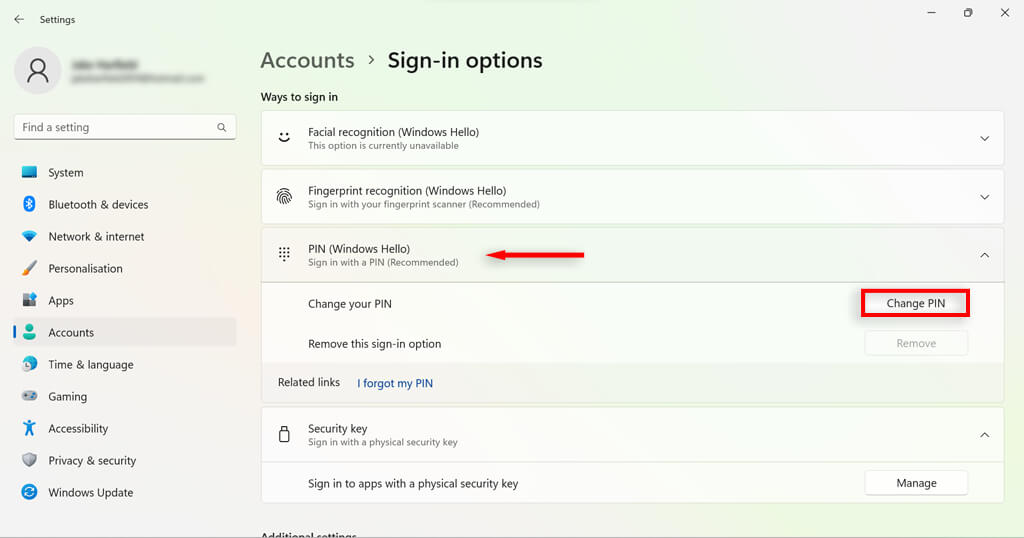1024x538 pixels.
Task: Expand Facial recognition (Windows Hello) section
Action: coord(984,138)
